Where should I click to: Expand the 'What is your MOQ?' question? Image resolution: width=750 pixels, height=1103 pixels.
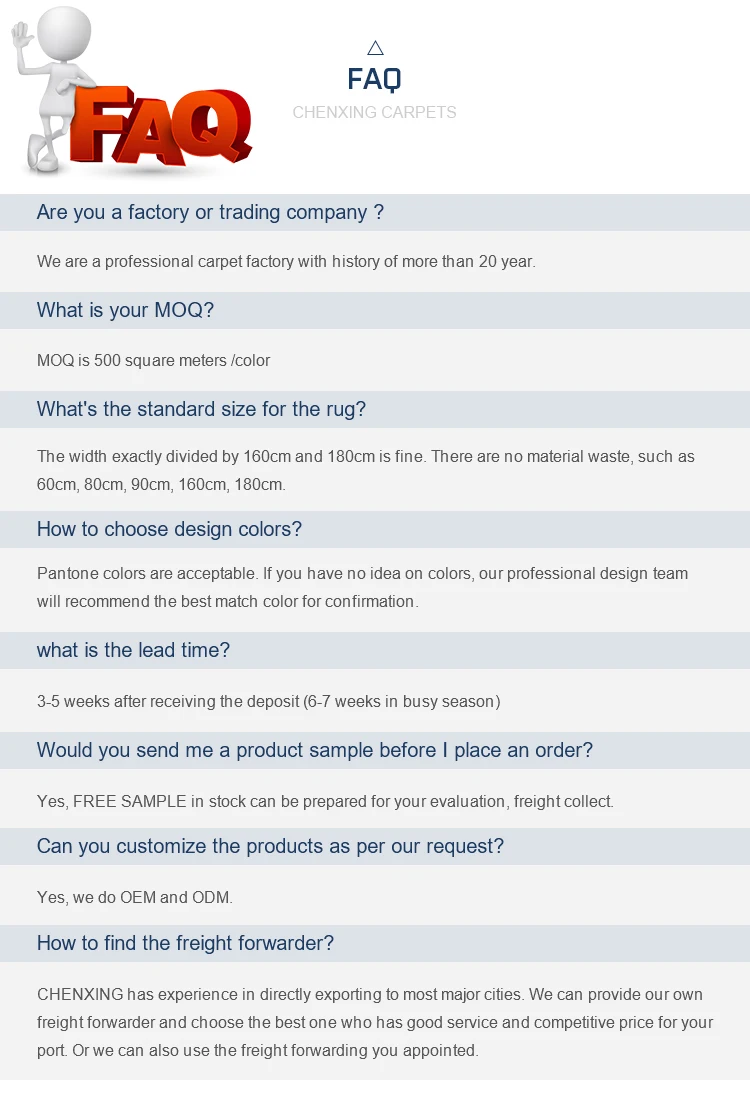[x=126, y=310]
